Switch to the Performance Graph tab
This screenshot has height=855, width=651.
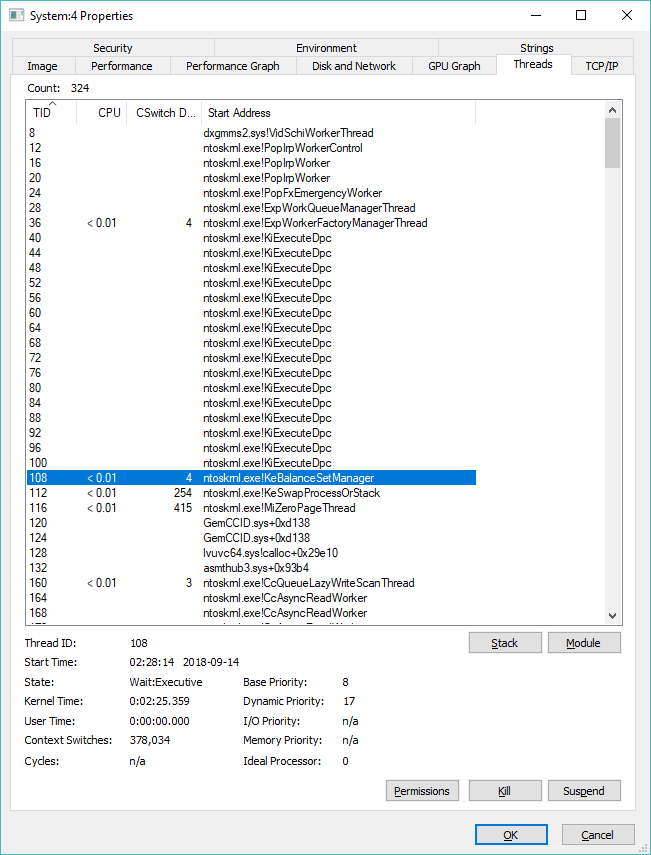[232, 66]
